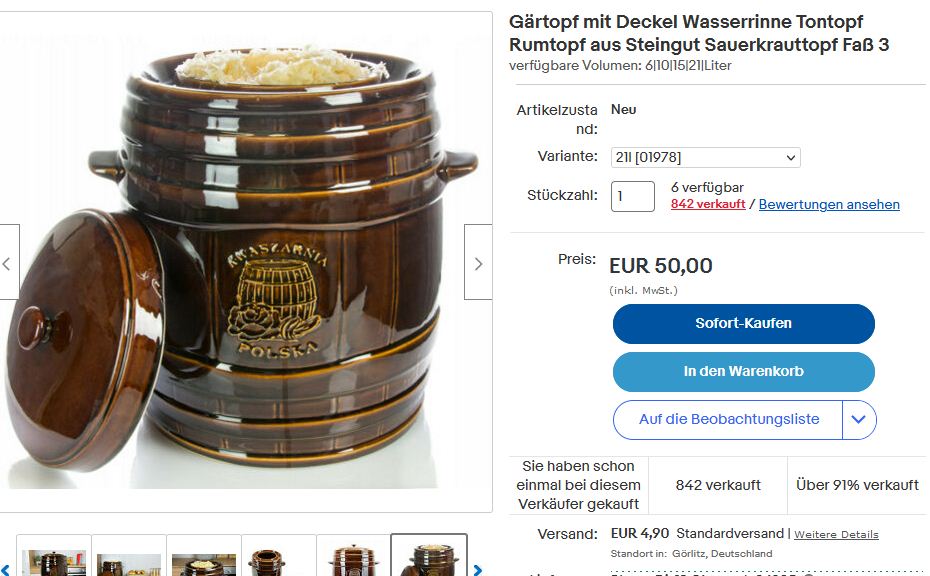Viewport: 930px width, 576px height.
Task: Expand watchlist options chevron button
Action: click(859, 420)
